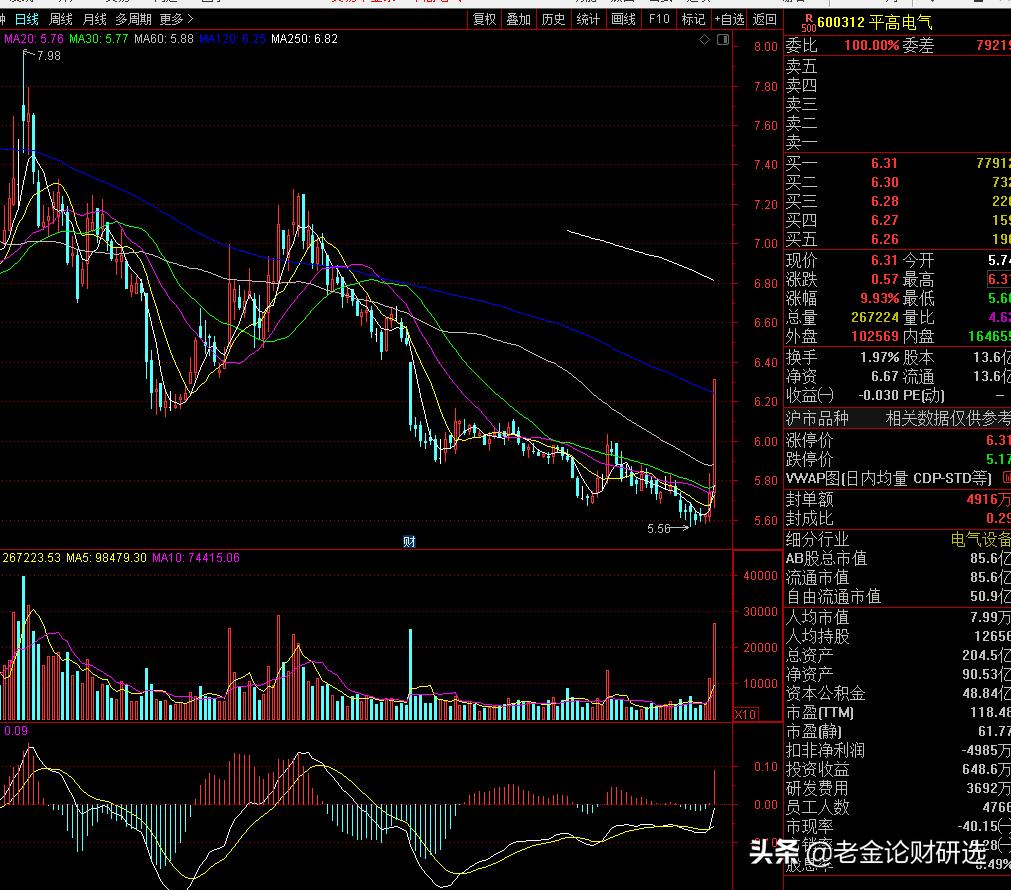Click the diamond icon above the chart
1011x890 pixels.
coord(705,40)
